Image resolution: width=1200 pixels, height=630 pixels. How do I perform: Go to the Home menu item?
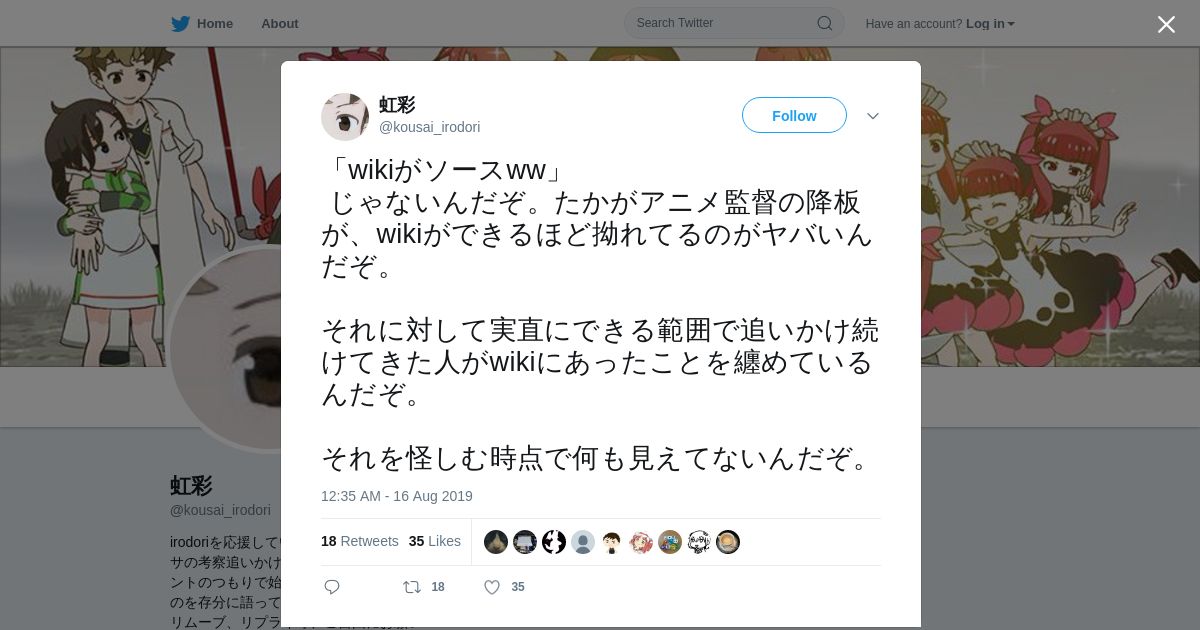pos(215,24)
